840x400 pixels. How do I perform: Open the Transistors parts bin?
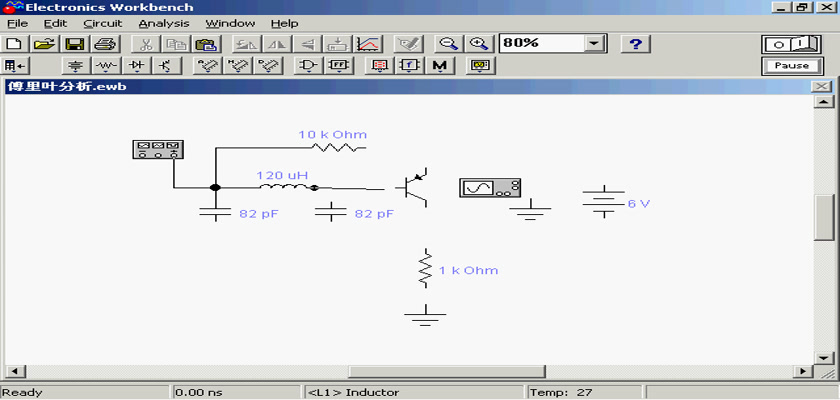click(167, 66)
